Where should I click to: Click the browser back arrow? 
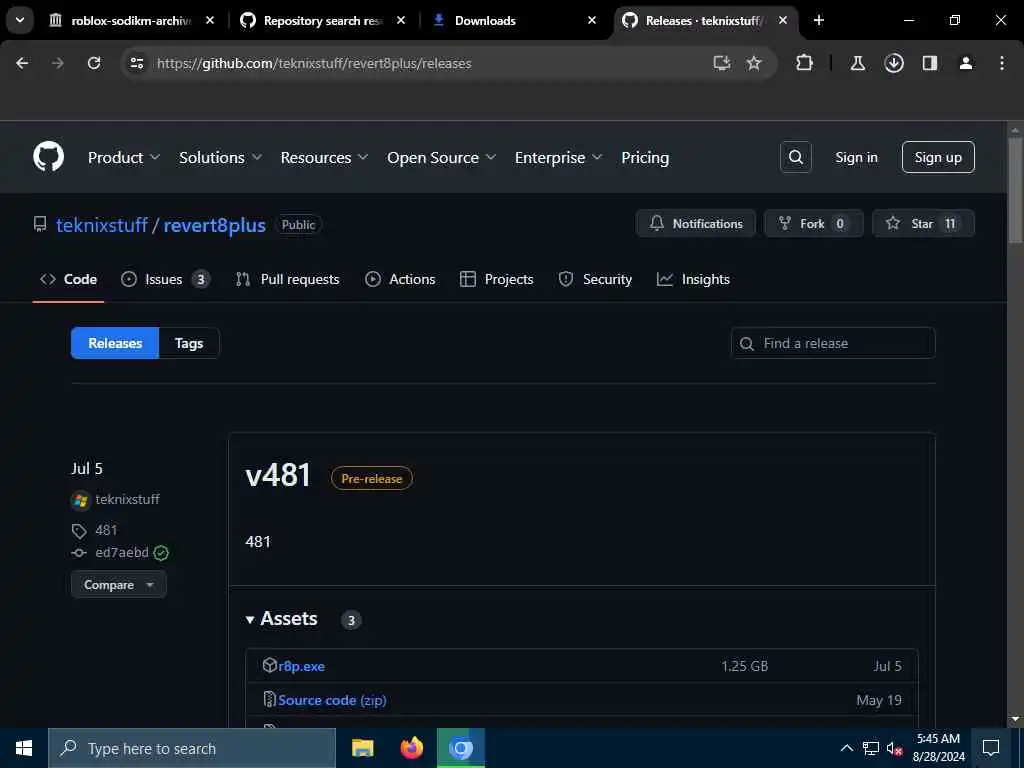coord(22,63)
